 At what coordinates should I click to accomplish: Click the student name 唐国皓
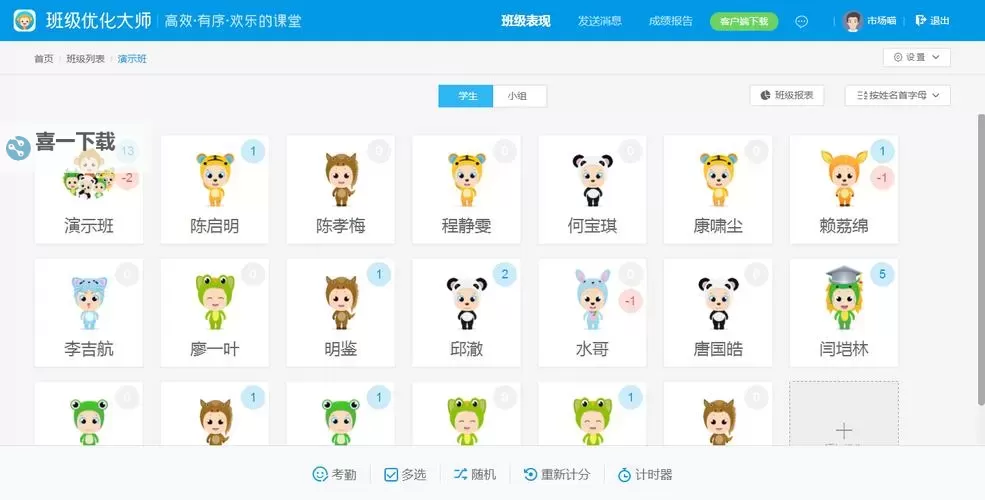pyautogui.click(x=718, y=349)
